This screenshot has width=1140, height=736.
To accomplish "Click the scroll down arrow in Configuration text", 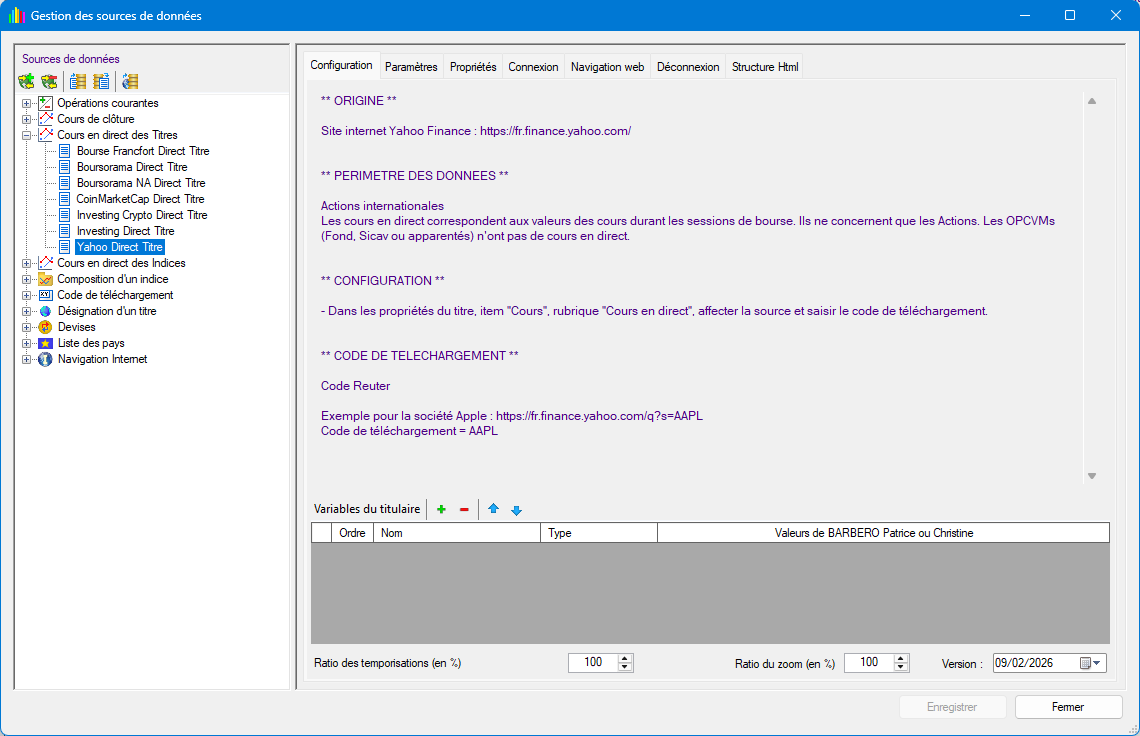I will click(1092, 476).
